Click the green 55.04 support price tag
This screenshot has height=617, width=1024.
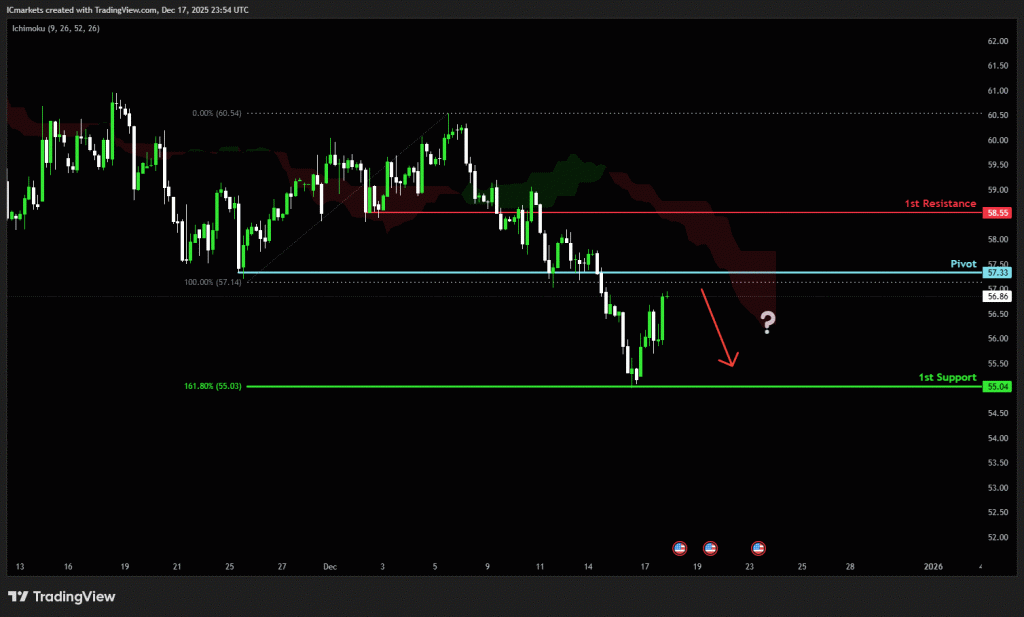[x=997, y=386]
